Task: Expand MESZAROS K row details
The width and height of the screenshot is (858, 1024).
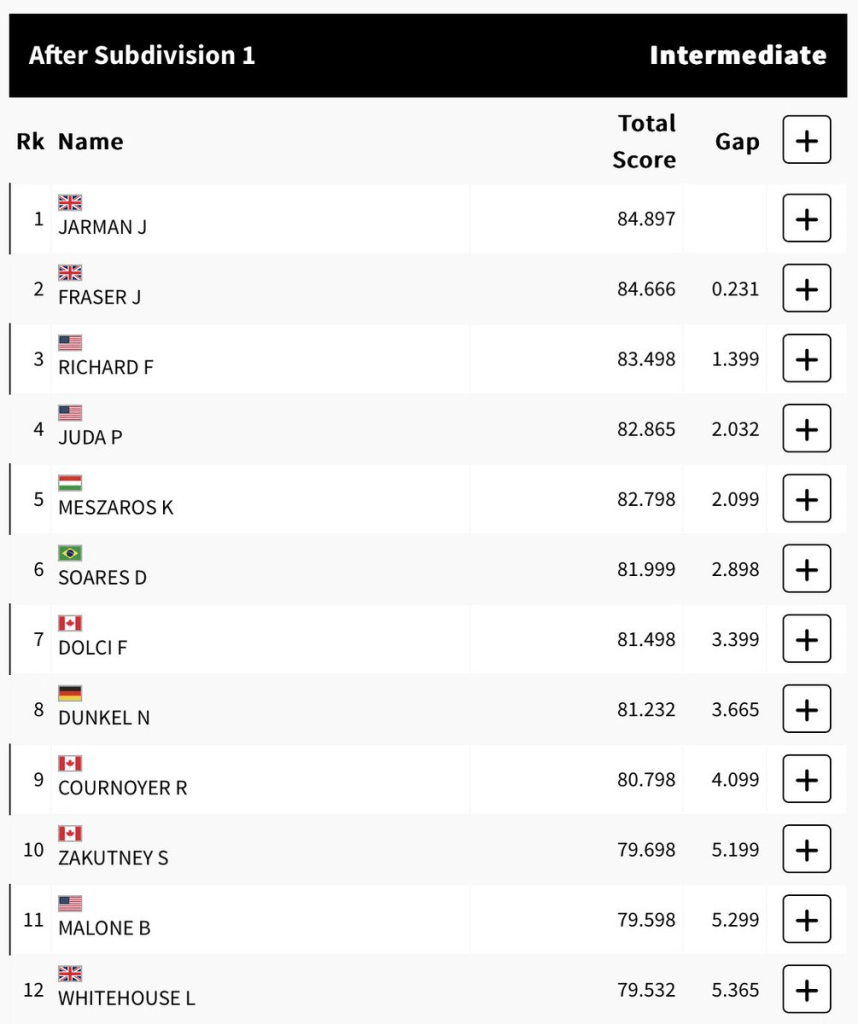Action: click(x=806, y=499)
